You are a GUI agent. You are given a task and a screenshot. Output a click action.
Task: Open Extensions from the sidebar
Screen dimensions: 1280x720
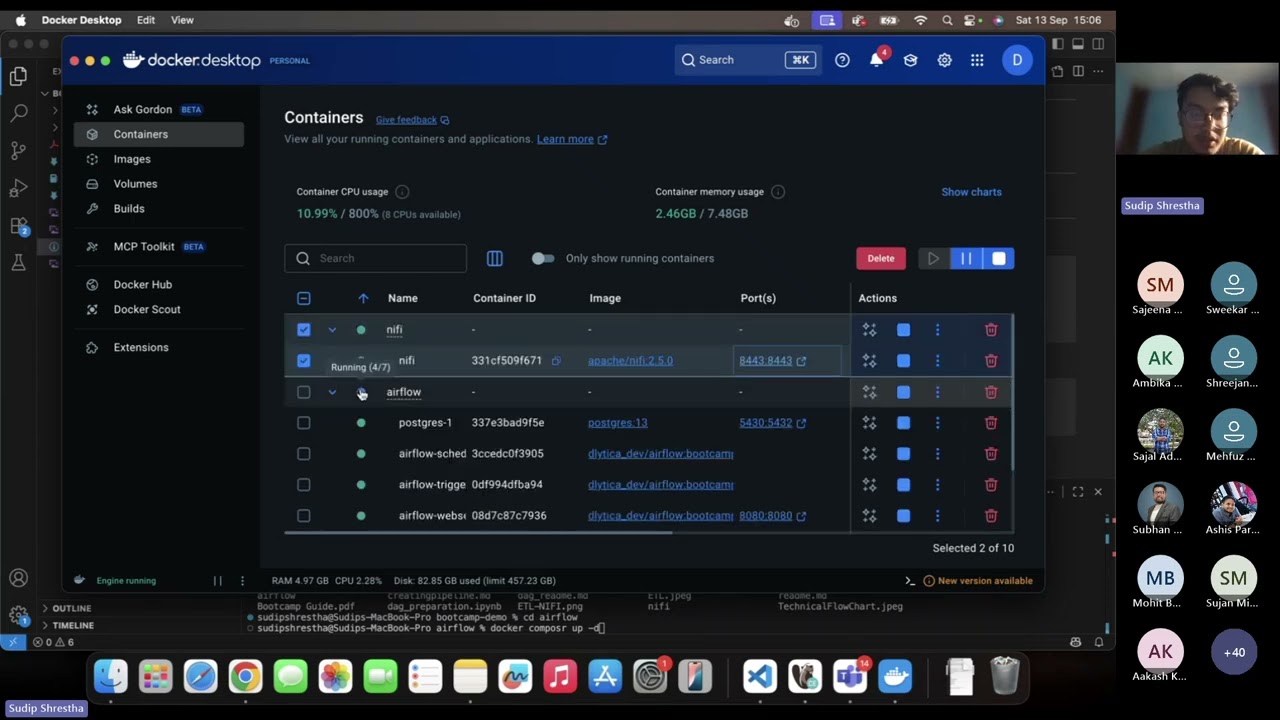[141, 347]
